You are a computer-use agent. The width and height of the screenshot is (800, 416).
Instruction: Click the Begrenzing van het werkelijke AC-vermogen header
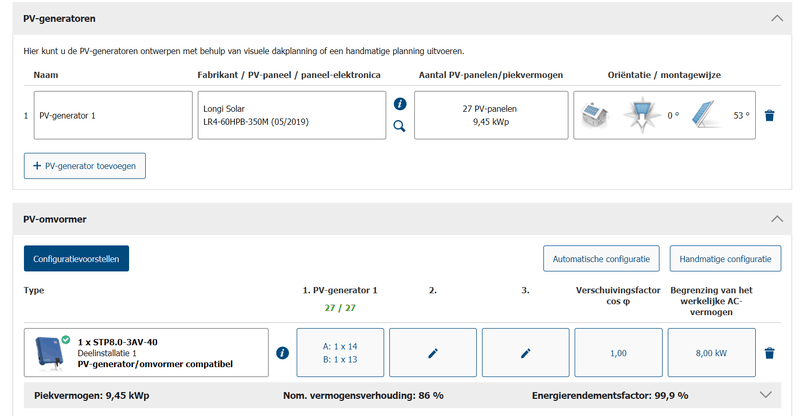click(711, 301)
